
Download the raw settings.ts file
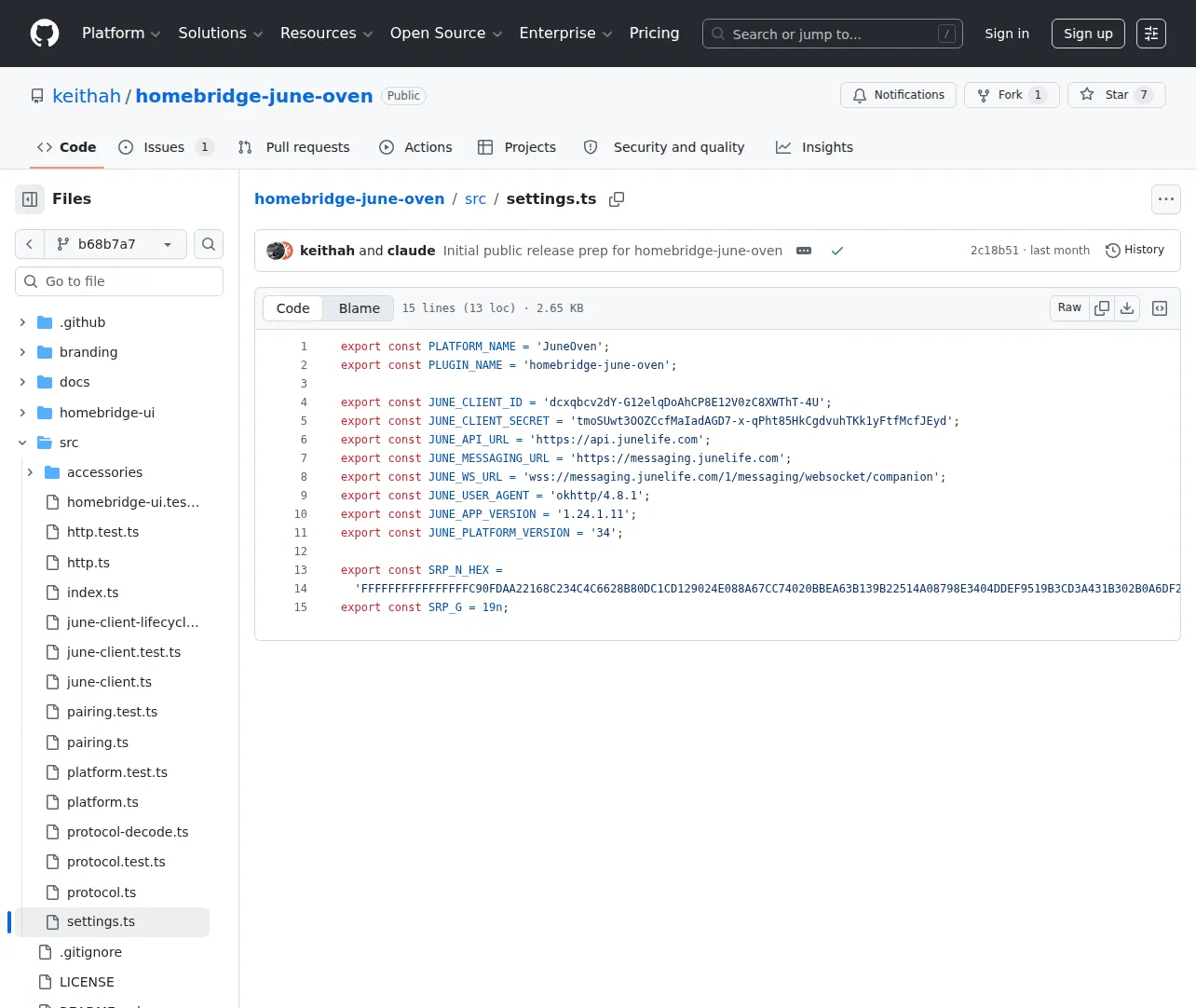tap(1127, 308)
